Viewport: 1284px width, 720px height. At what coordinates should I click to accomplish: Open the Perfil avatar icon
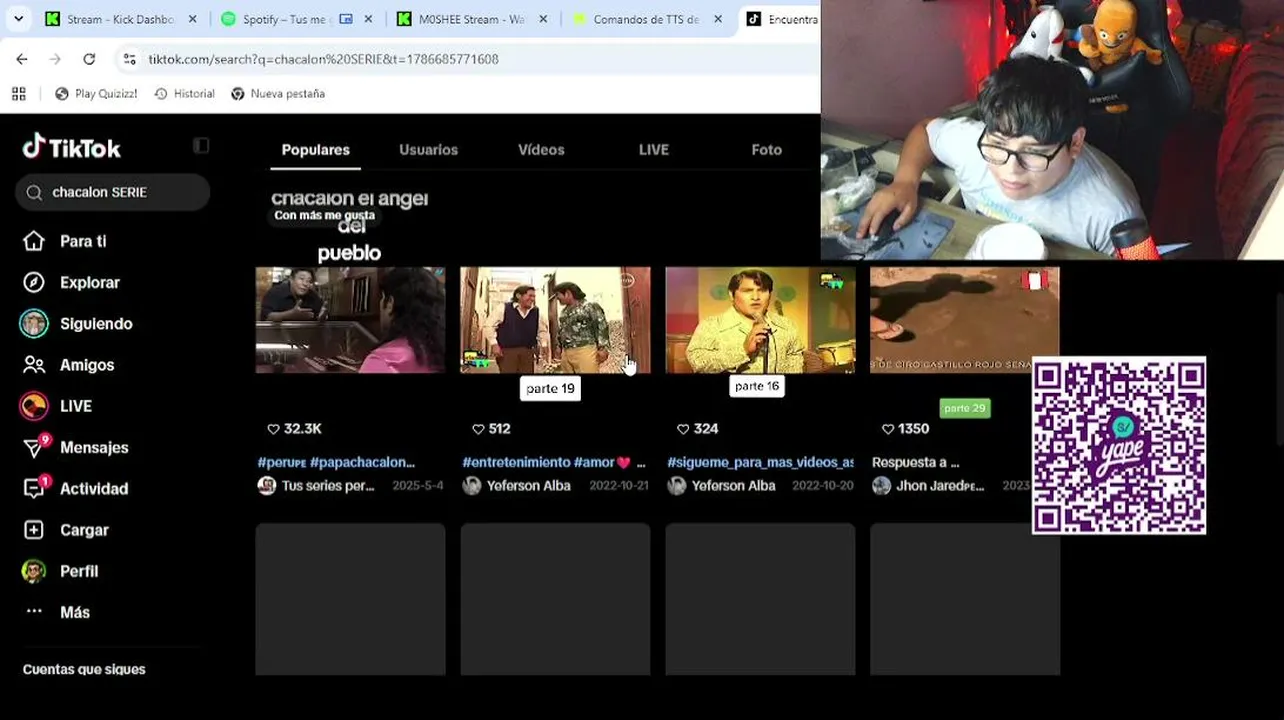click(x=34, y=571)
